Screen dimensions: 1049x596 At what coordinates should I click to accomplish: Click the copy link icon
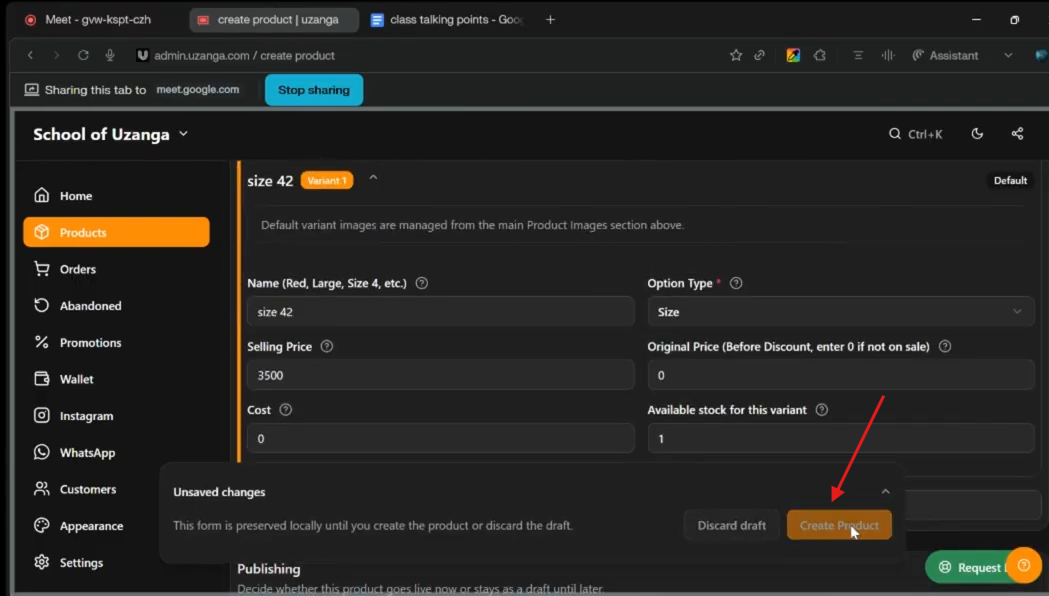click(759, 56)
